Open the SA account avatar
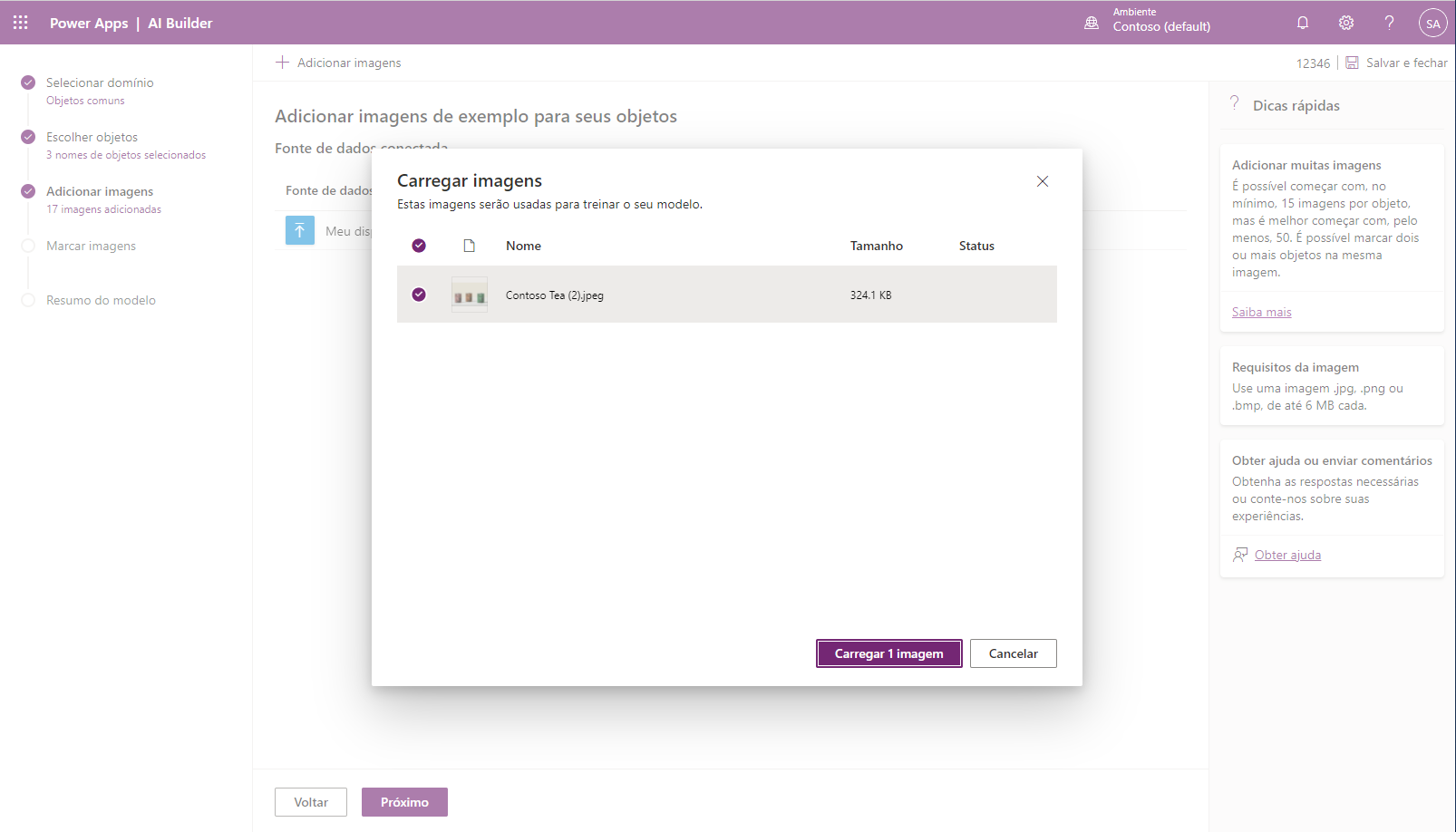 pos(1432,24)
